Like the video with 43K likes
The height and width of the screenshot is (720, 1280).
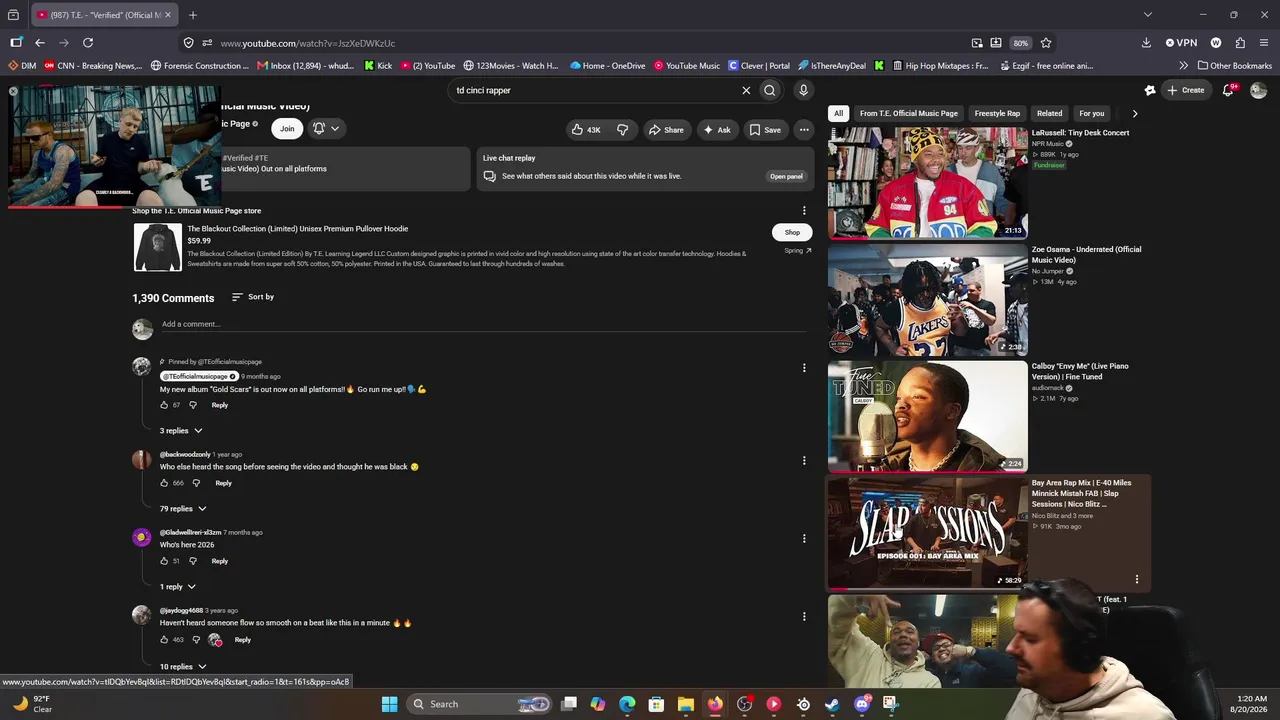pos(586,129)
